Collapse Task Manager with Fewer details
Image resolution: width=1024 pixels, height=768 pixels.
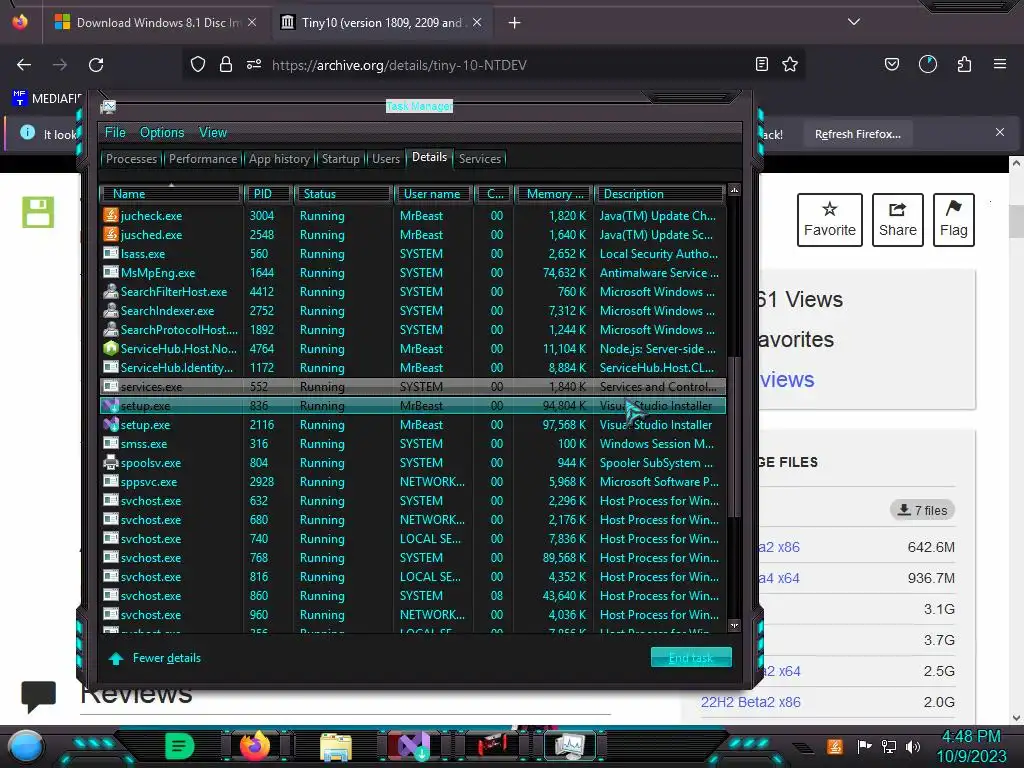155,658
